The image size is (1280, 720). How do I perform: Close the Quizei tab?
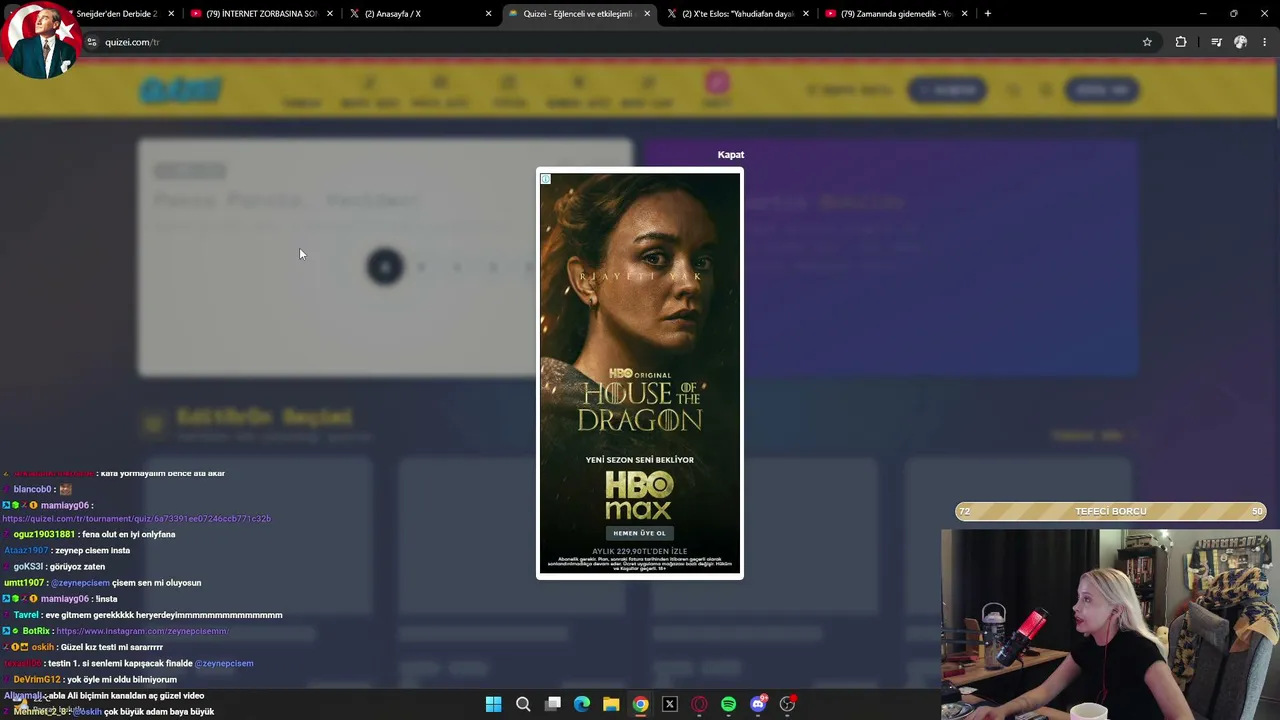pos(647,14)
